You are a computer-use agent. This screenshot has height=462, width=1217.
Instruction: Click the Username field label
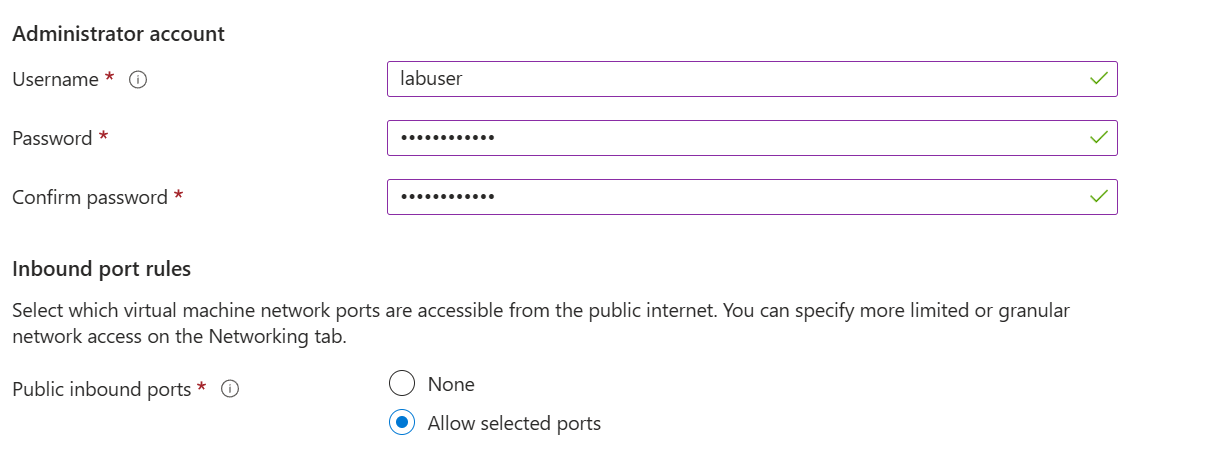55,80
